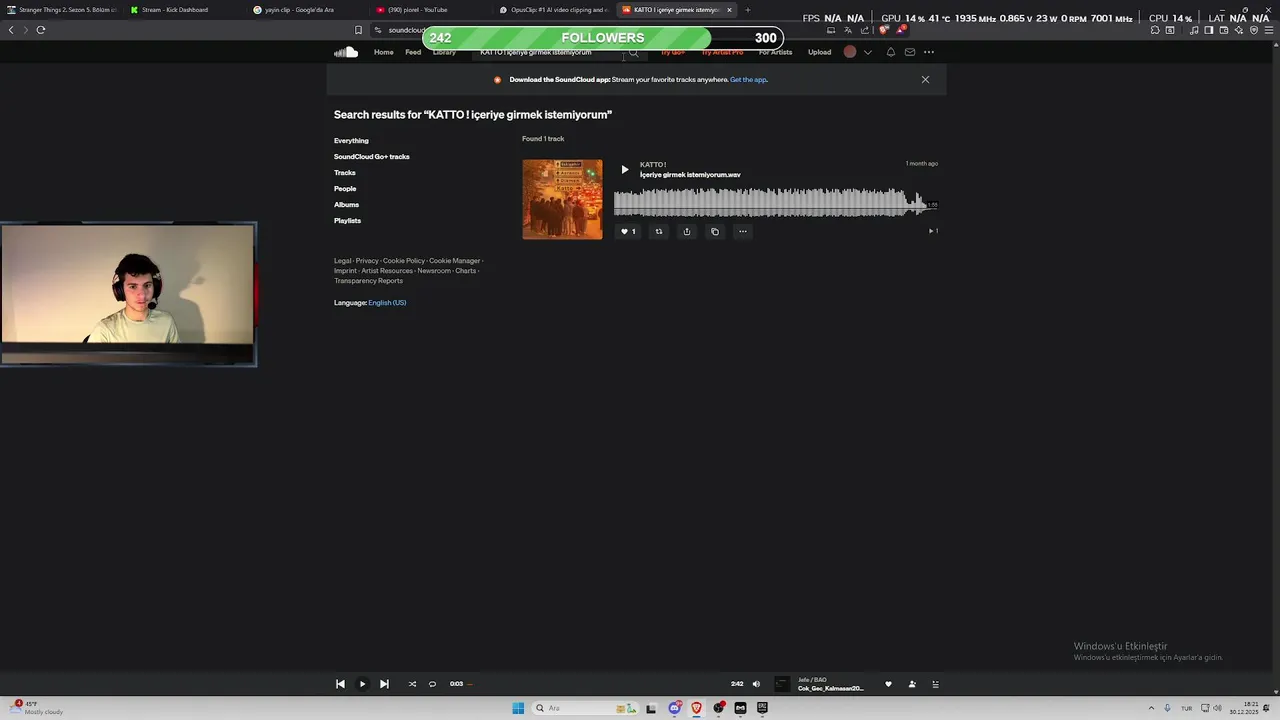Open the weather widget on taskbar
The image size is (1280, 720).
[38, 707]
